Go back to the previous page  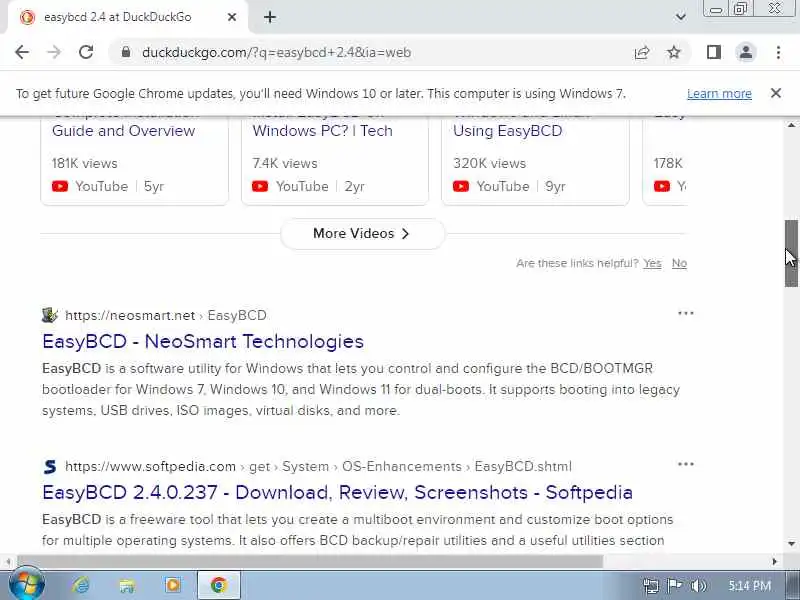22,52
